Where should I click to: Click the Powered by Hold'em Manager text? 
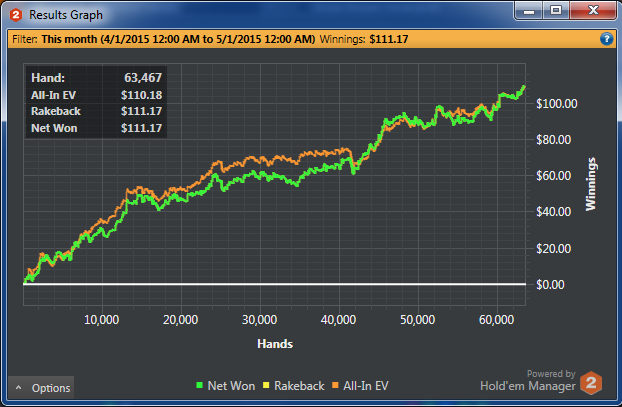click(528, 380)
